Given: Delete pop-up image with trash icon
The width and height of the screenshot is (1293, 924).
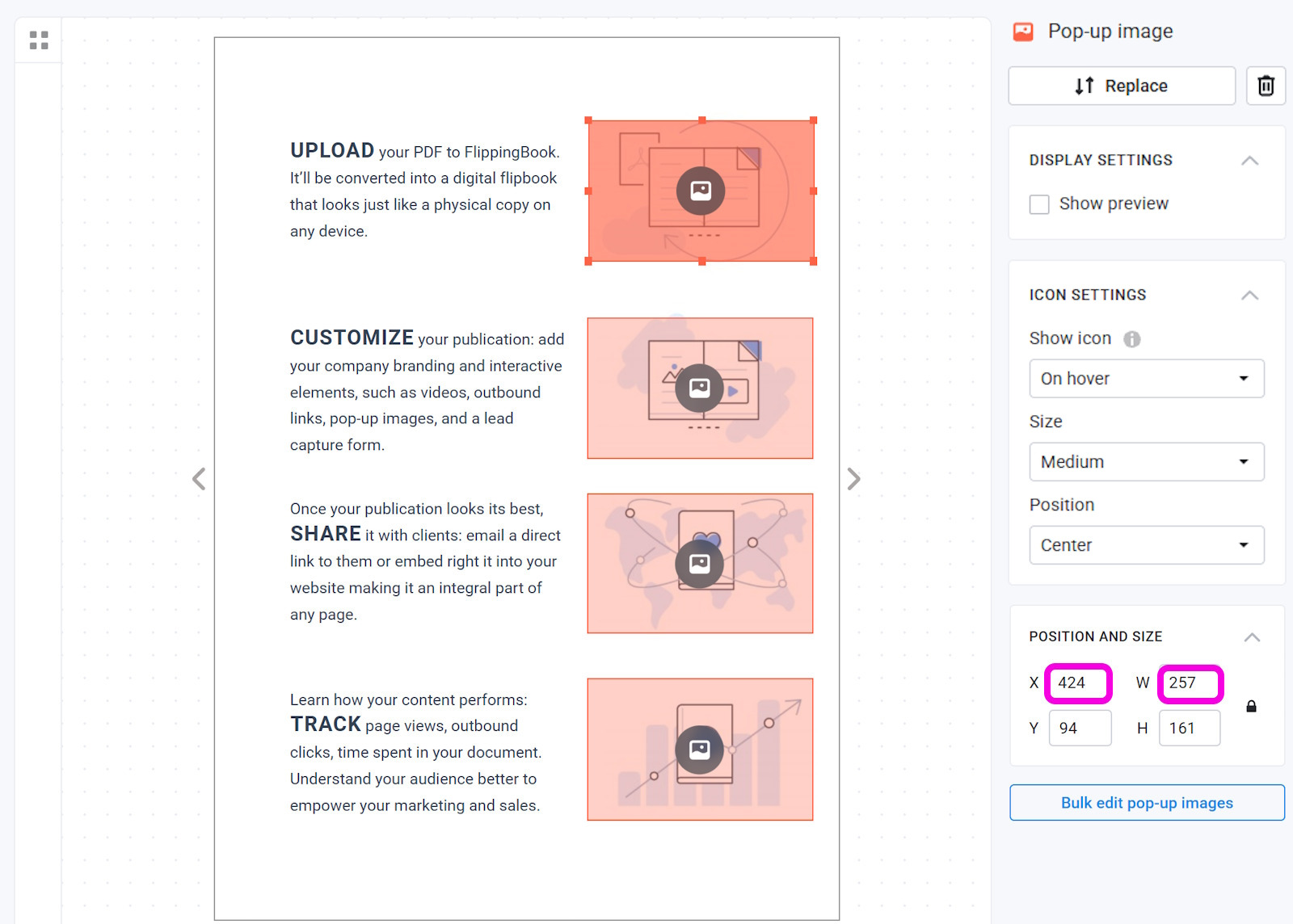Looking at the screenshot, I should coord(1266,86).
